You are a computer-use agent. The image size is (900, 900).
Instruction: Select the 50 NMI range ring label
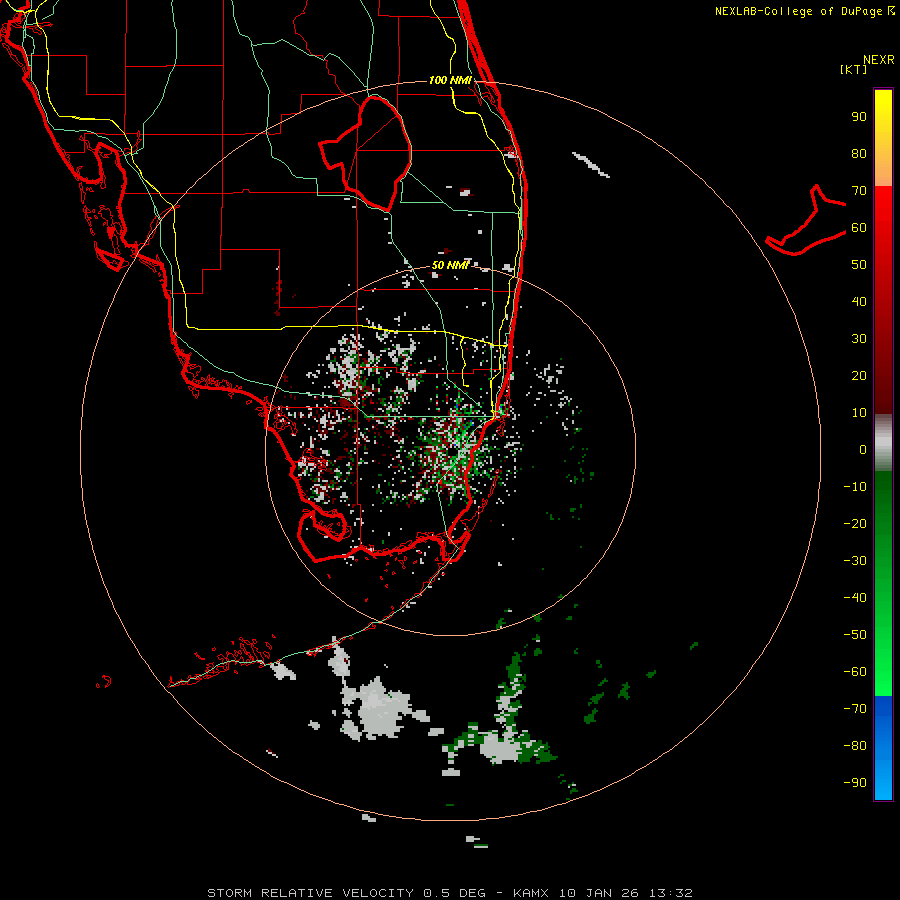coord(450,265)
